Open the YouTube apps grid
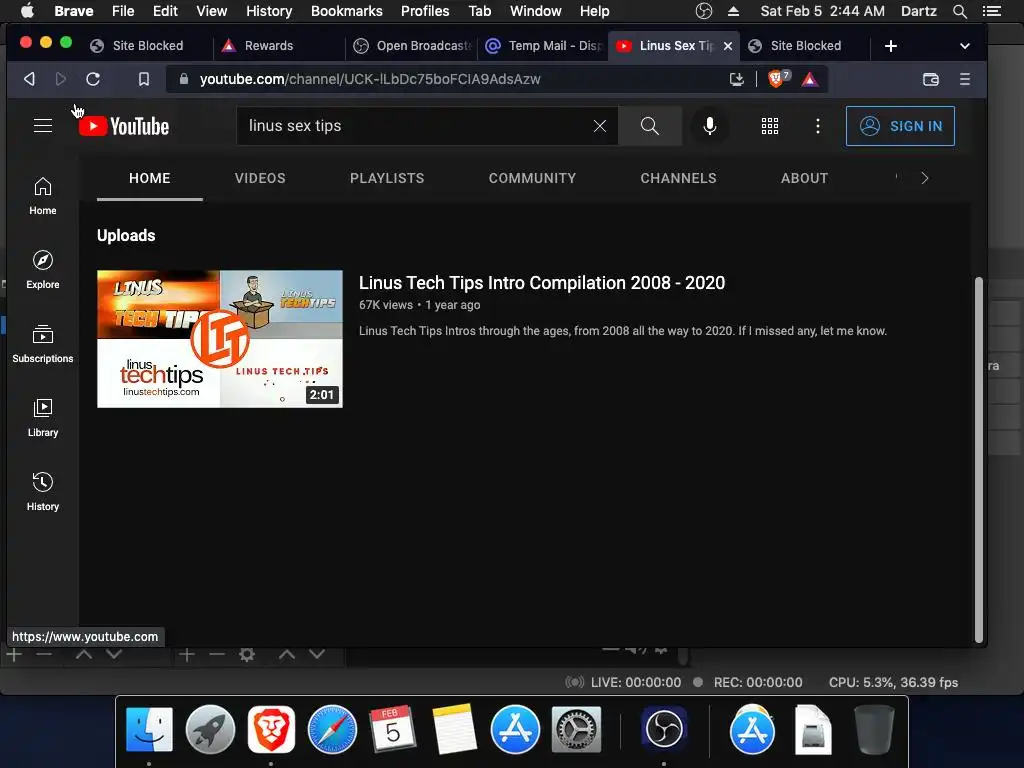This screenshot has width=1024, height=768. pyautogui.click(x=770, y=126)
